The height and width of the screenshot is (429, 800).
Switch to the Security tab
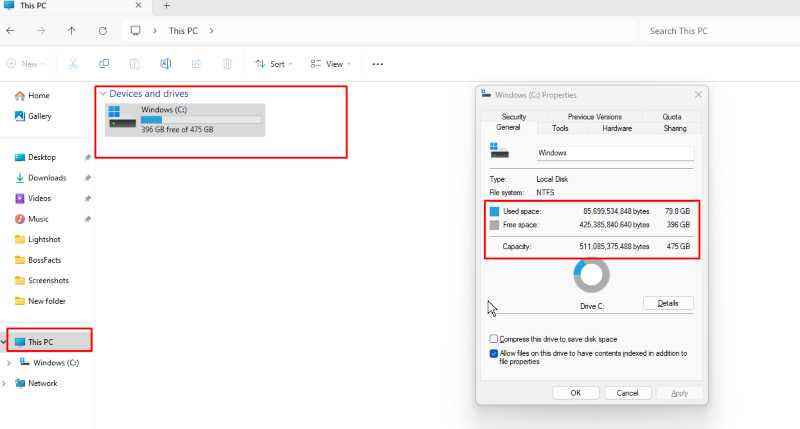point(513,116)
